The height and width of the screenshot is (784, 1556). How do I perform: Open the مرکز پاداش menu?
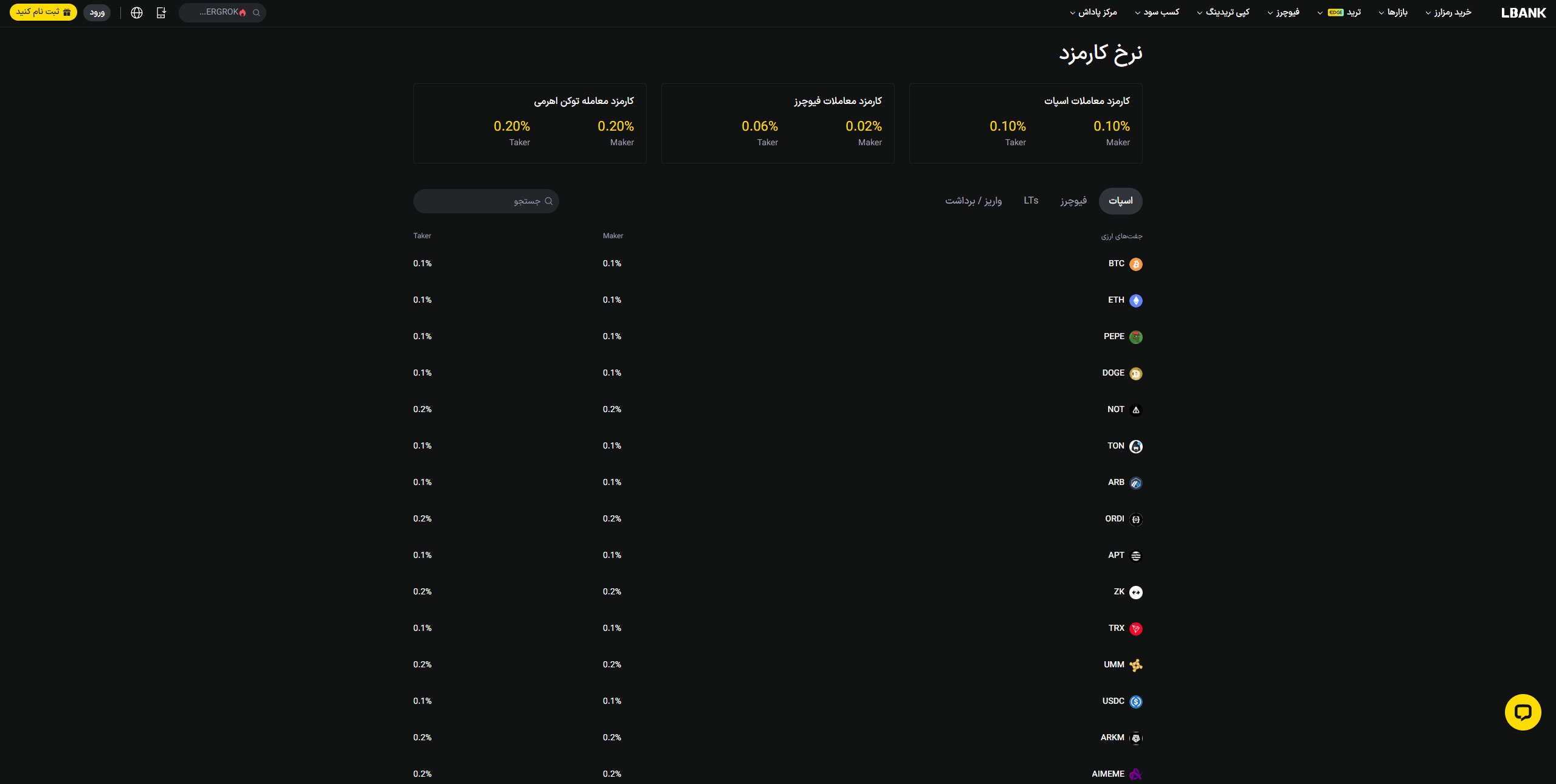pyautogui.click(x=1093, y=13)
